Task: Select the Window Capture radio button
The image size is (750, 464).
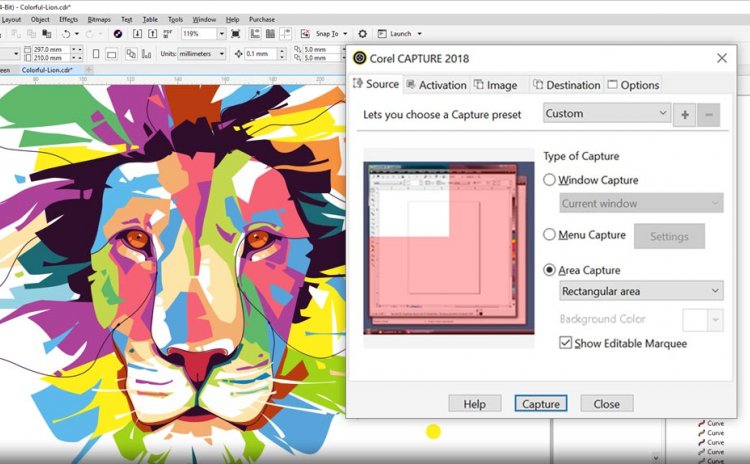Action: pyautogui.click(x=550, y=180)
